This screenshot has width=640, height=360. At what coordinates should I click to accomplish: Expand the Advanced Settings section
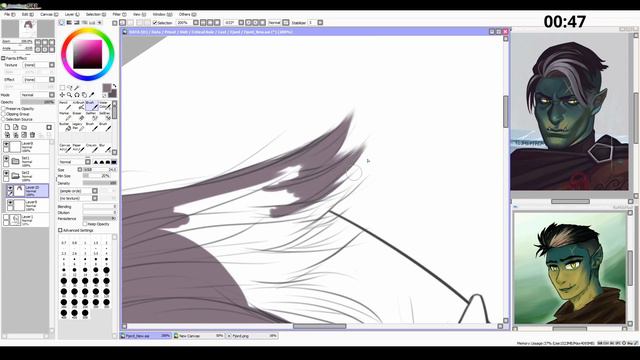(60, 230)
